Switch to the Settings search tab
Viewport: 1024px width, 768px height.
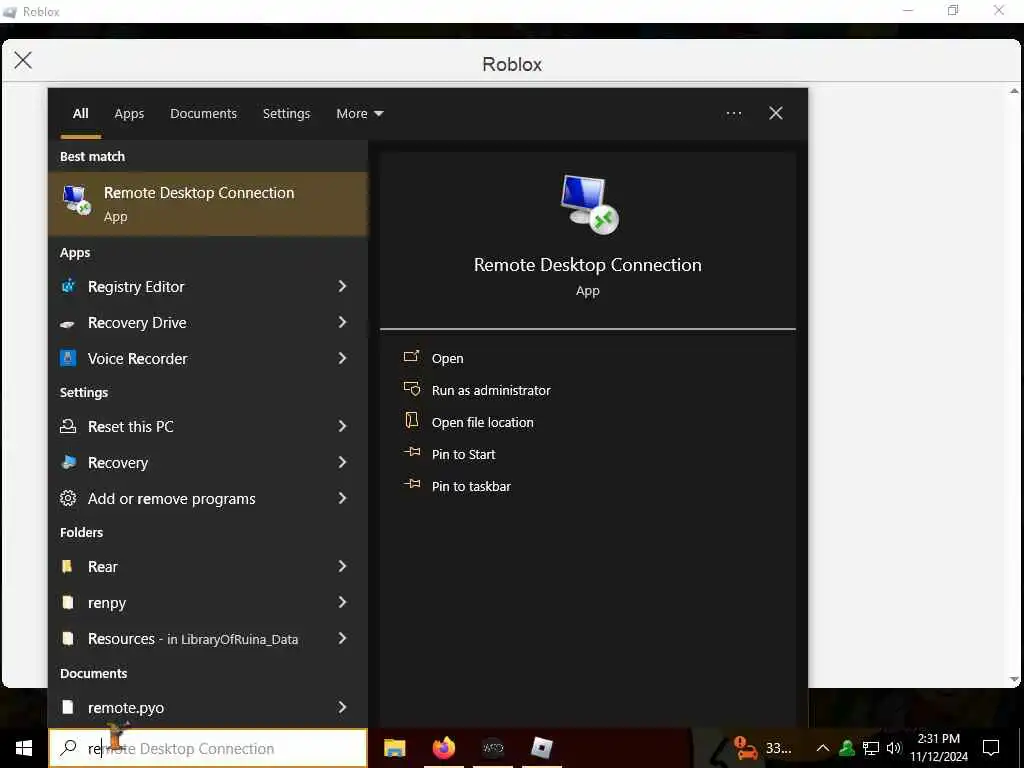coord(286,114)
